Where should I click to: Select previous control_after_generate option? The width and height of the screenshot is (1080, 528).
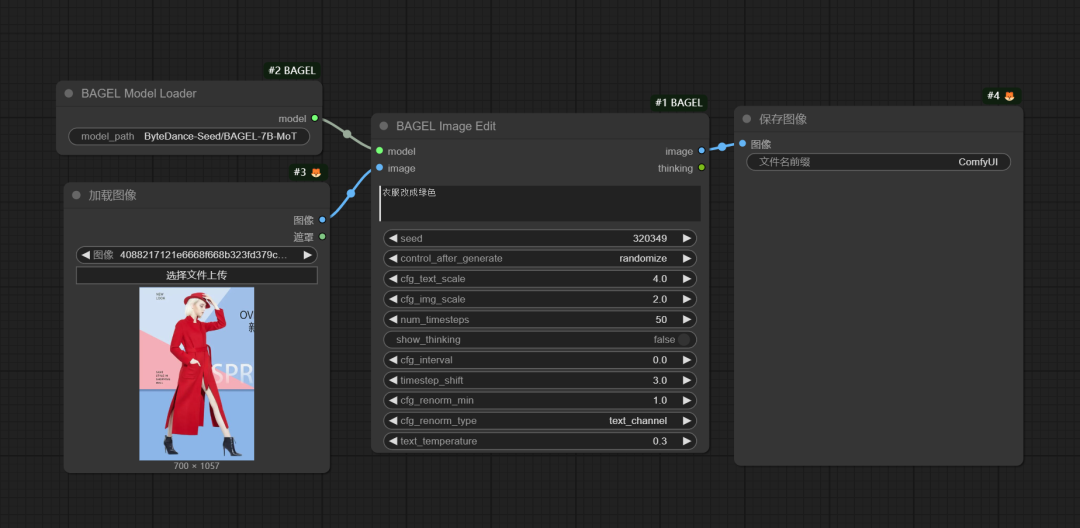(x=393, y=258)
